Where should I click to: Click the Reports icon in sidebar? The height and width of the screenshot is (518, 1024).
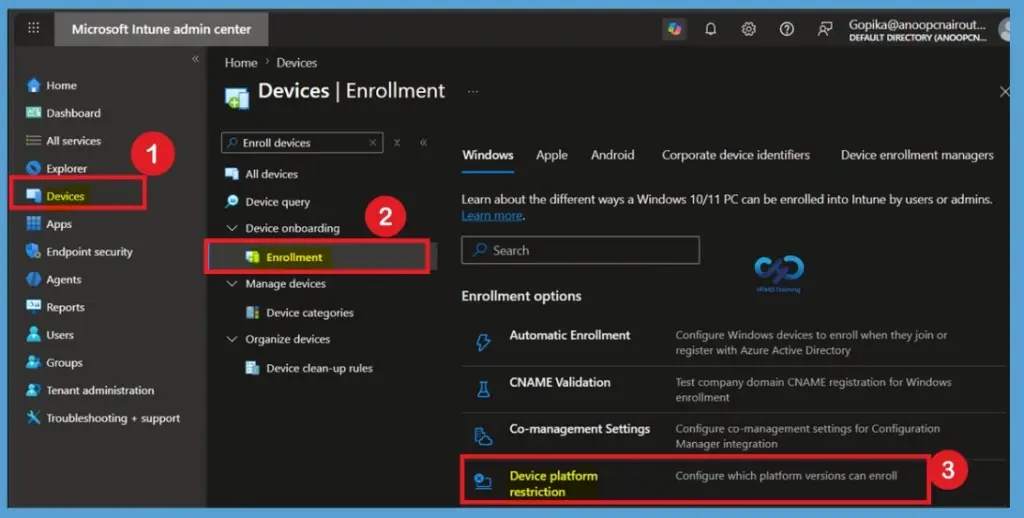pyautogui.click(x=33, y=307)
